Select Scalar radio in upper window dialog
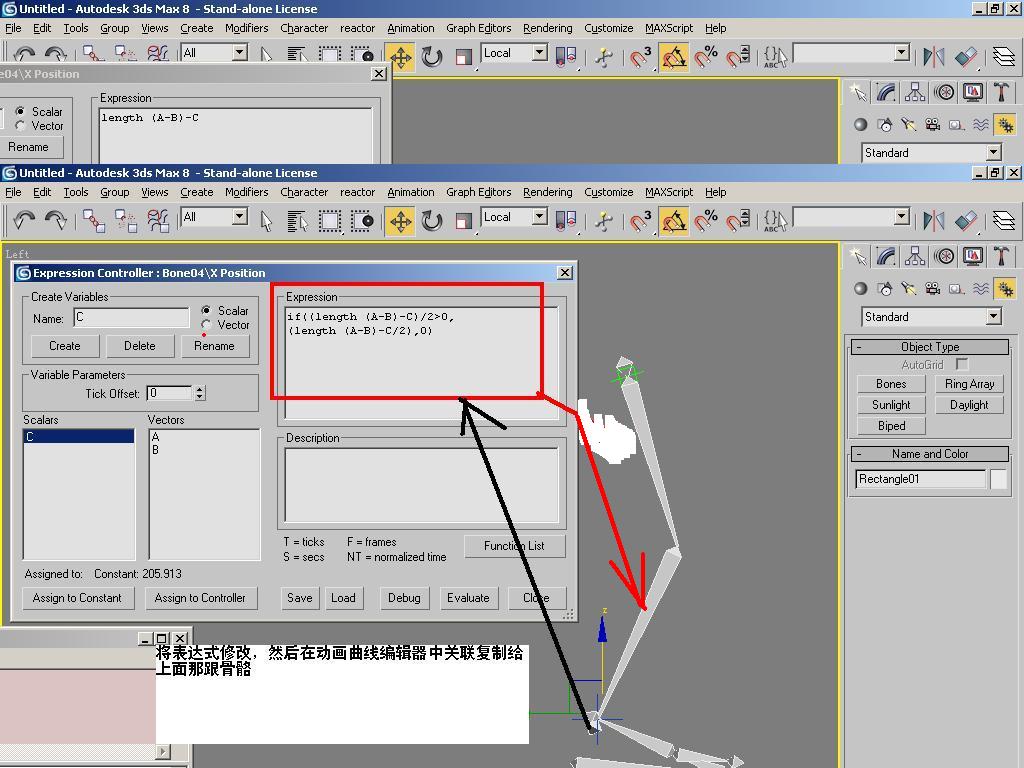This screenshot has height=768, width=1024. click(x=20, y=112)
